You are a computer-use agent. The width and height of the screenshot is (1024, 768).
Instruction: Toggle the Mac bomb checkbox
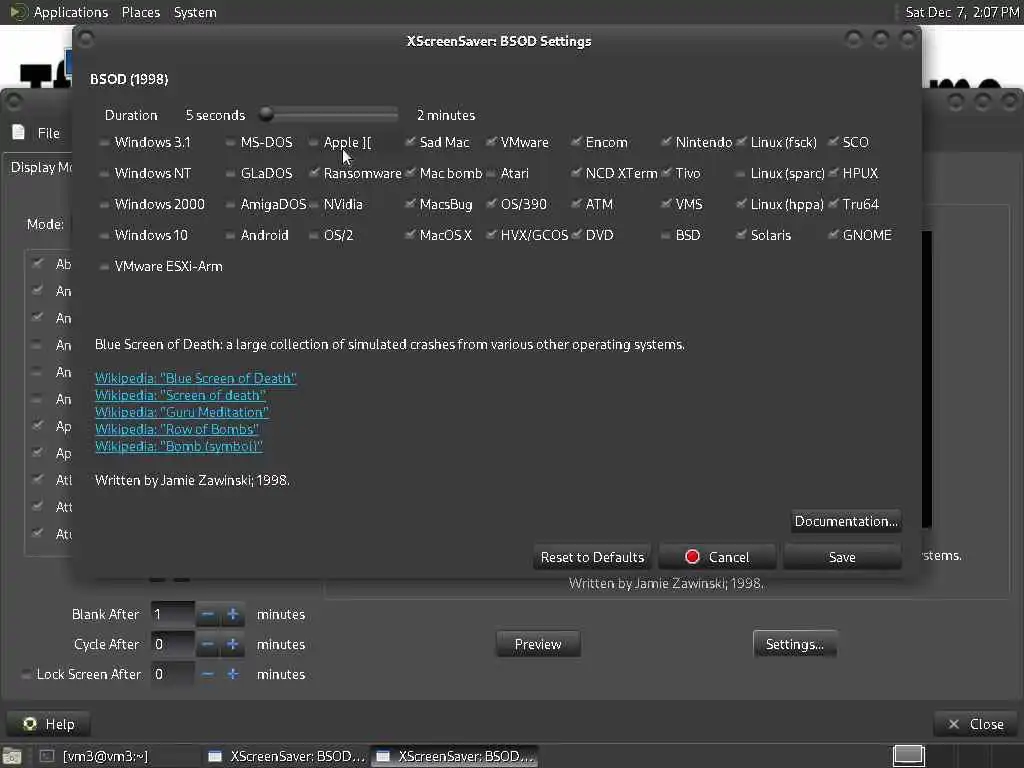coord(409,174)
